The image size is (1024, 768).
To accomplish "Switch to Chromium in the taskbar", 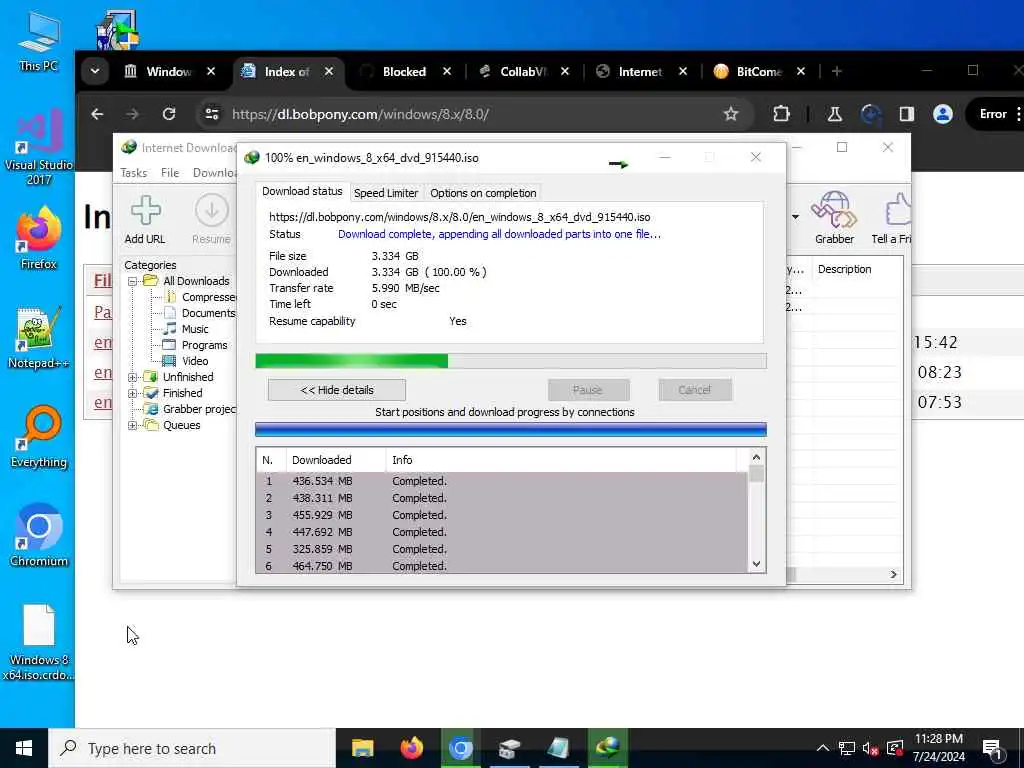I will 460,748.
